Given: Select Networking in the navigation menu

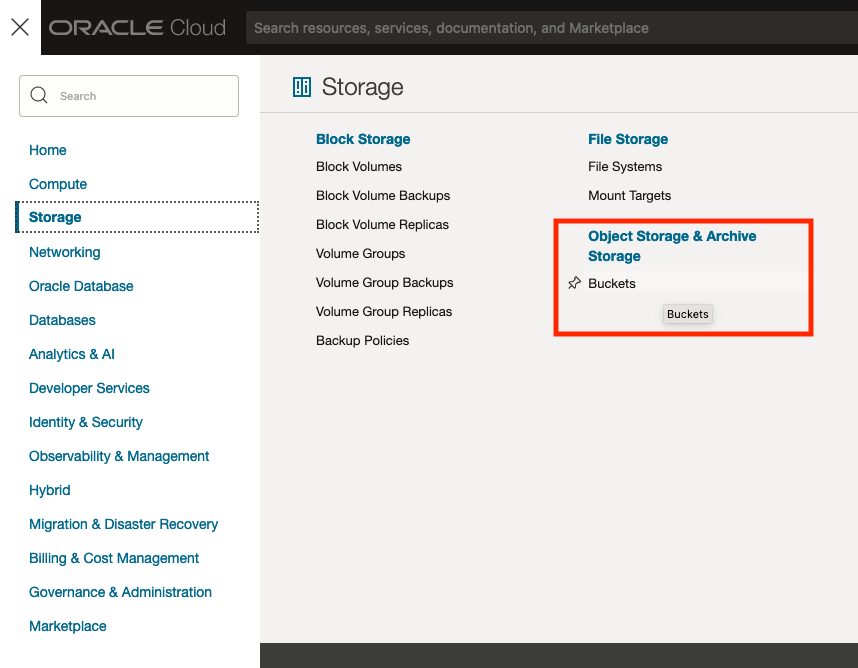Looking at the screenshot, I should [65, 252].
